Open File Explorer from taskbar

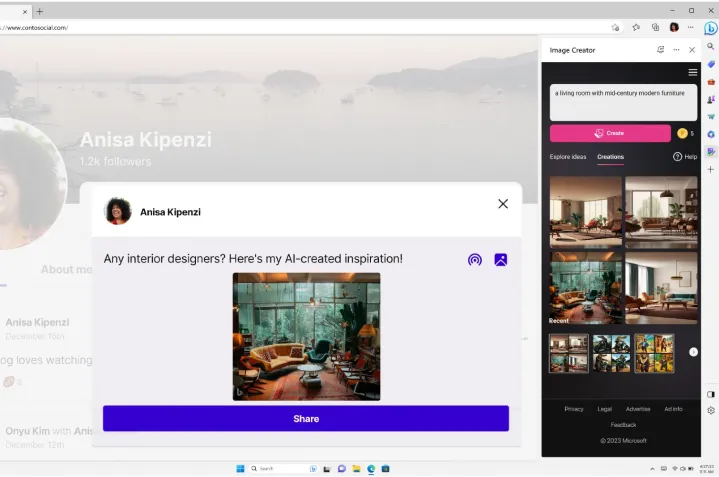tap(356, 469)
